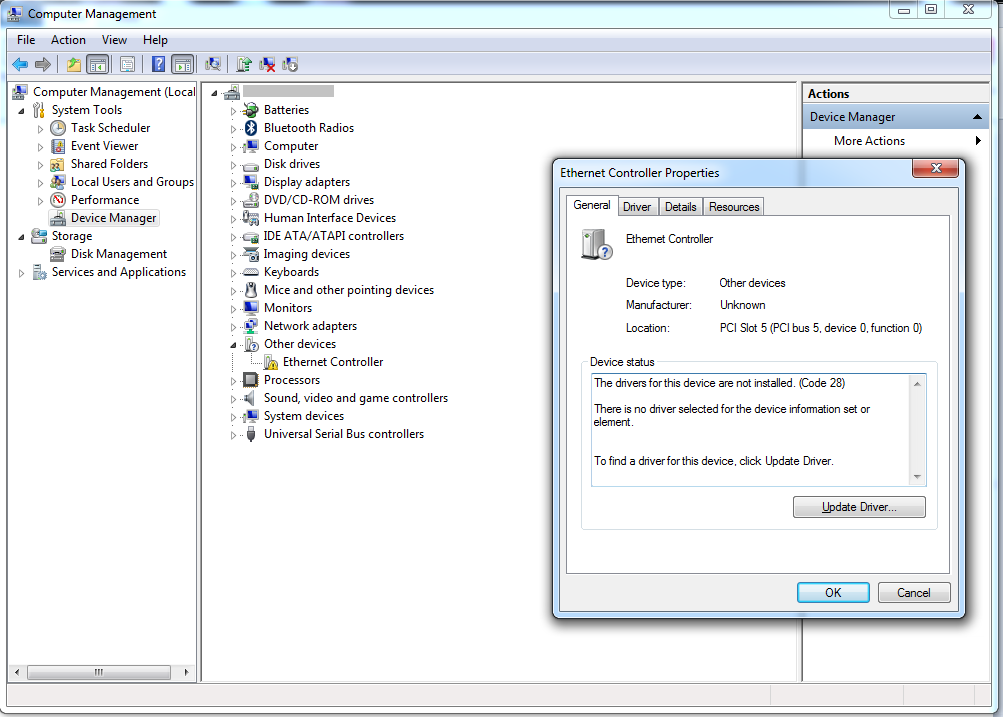This screenshot has height=717, width=1003.
Task: Click the blue Help question mark toolbar icon
Action: click(x=158, y=64)
